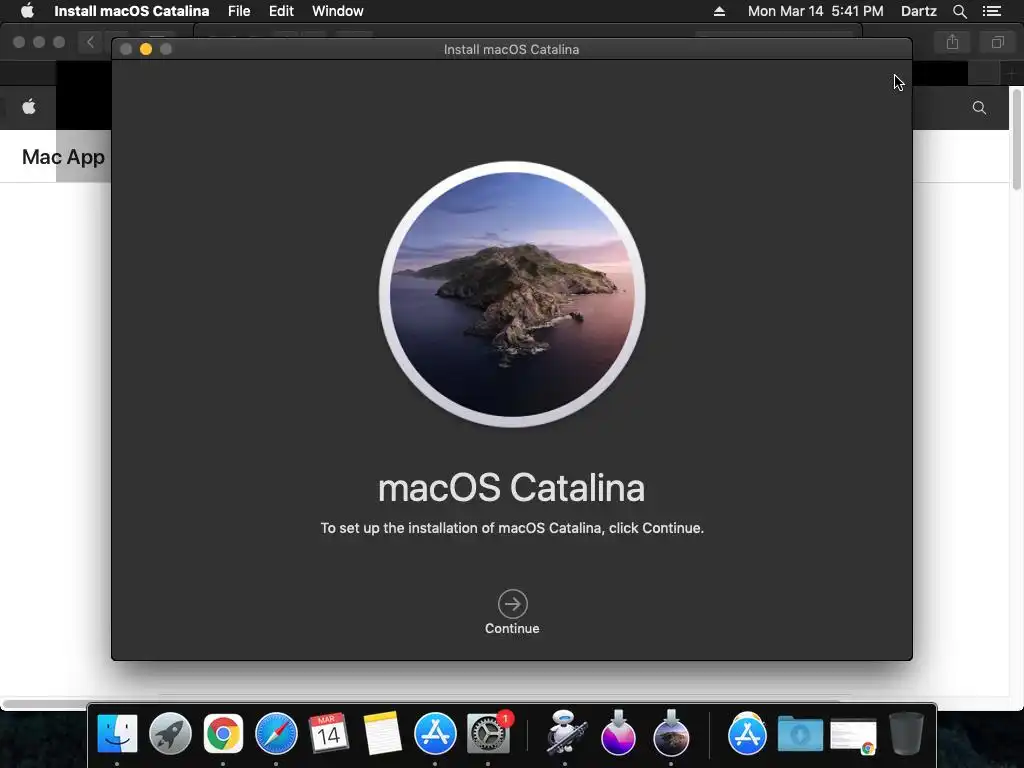Open the Install macOS Catalina app menu
This screenshot has height=768, width=1024.
131,11
